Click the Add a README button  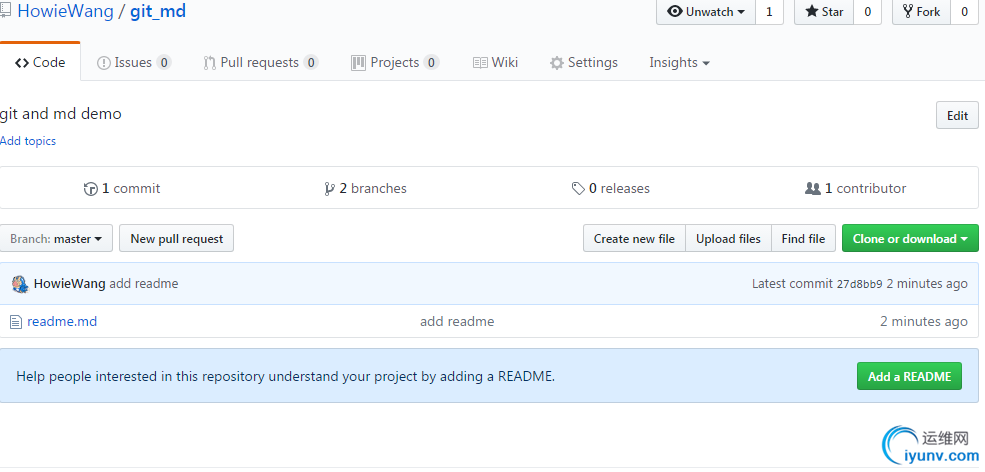909,377
